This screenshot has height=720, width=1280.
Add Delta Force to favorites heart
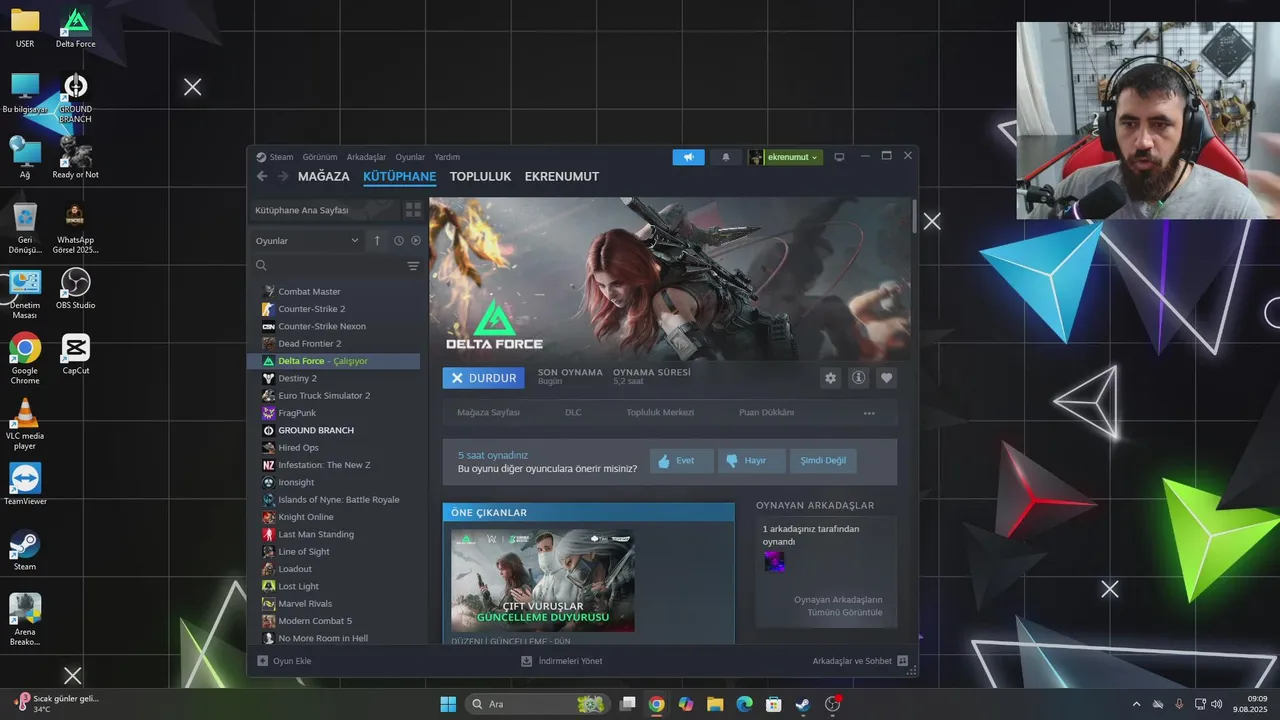[886, 378]
